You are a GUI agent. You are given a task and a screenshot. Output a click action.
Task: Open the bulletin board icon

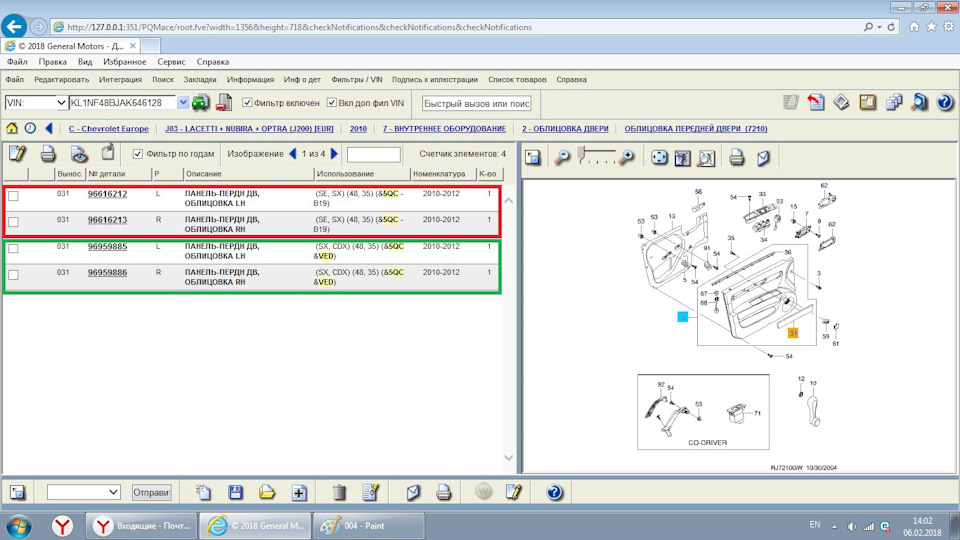point(868,102)
